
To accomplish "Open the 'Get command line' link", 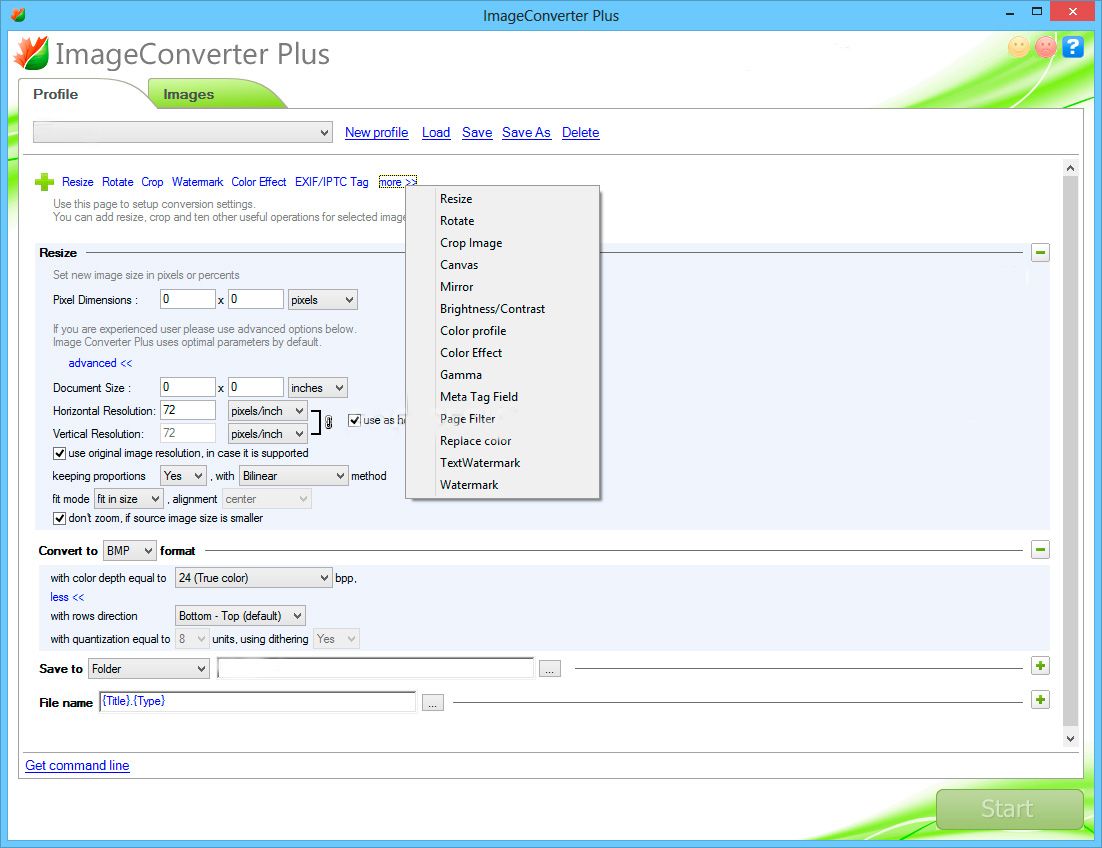I will click(77, 765).
